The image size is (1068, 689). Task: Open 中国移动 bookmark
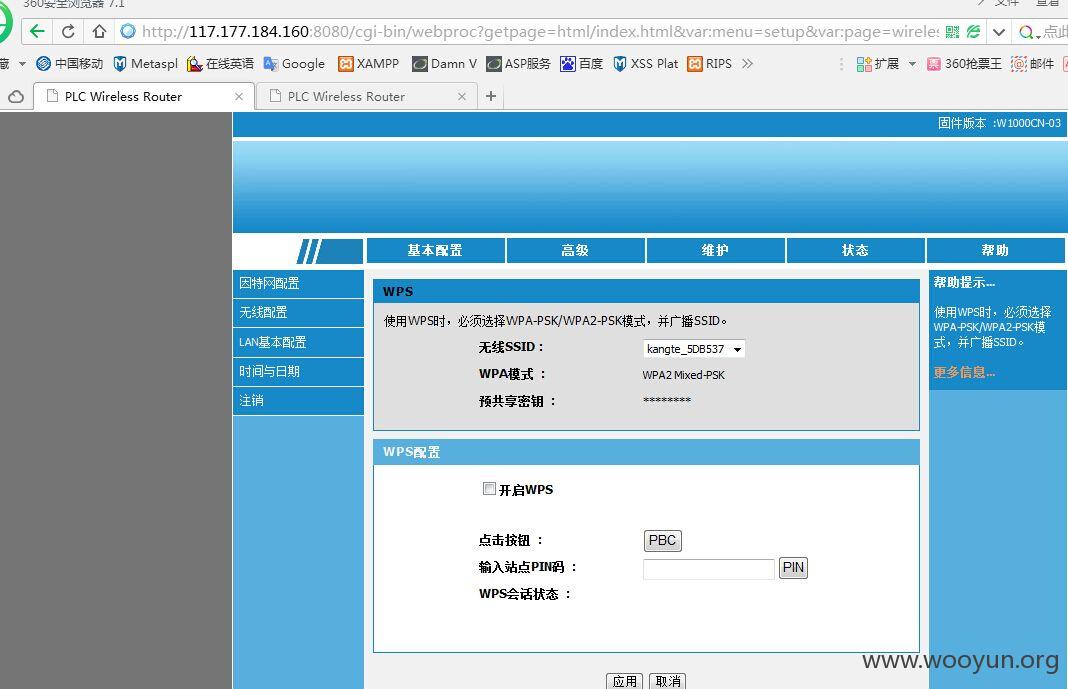pyautogui.click(x=69, y=63)
